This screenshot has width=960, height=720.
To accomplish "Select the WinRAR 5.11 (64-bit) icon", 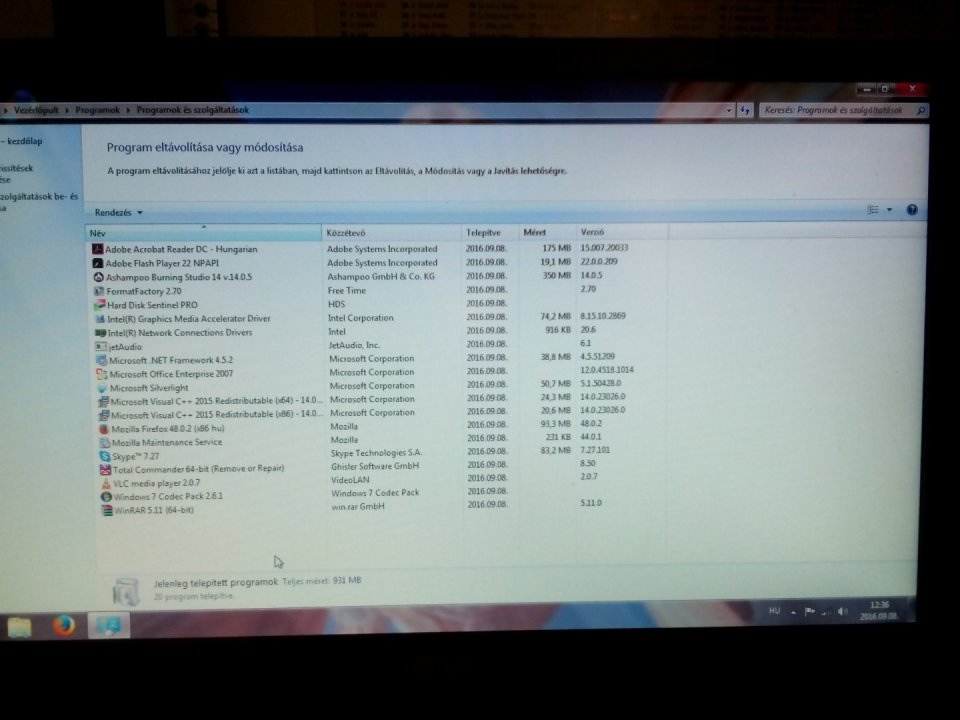I will click(107, 510).
